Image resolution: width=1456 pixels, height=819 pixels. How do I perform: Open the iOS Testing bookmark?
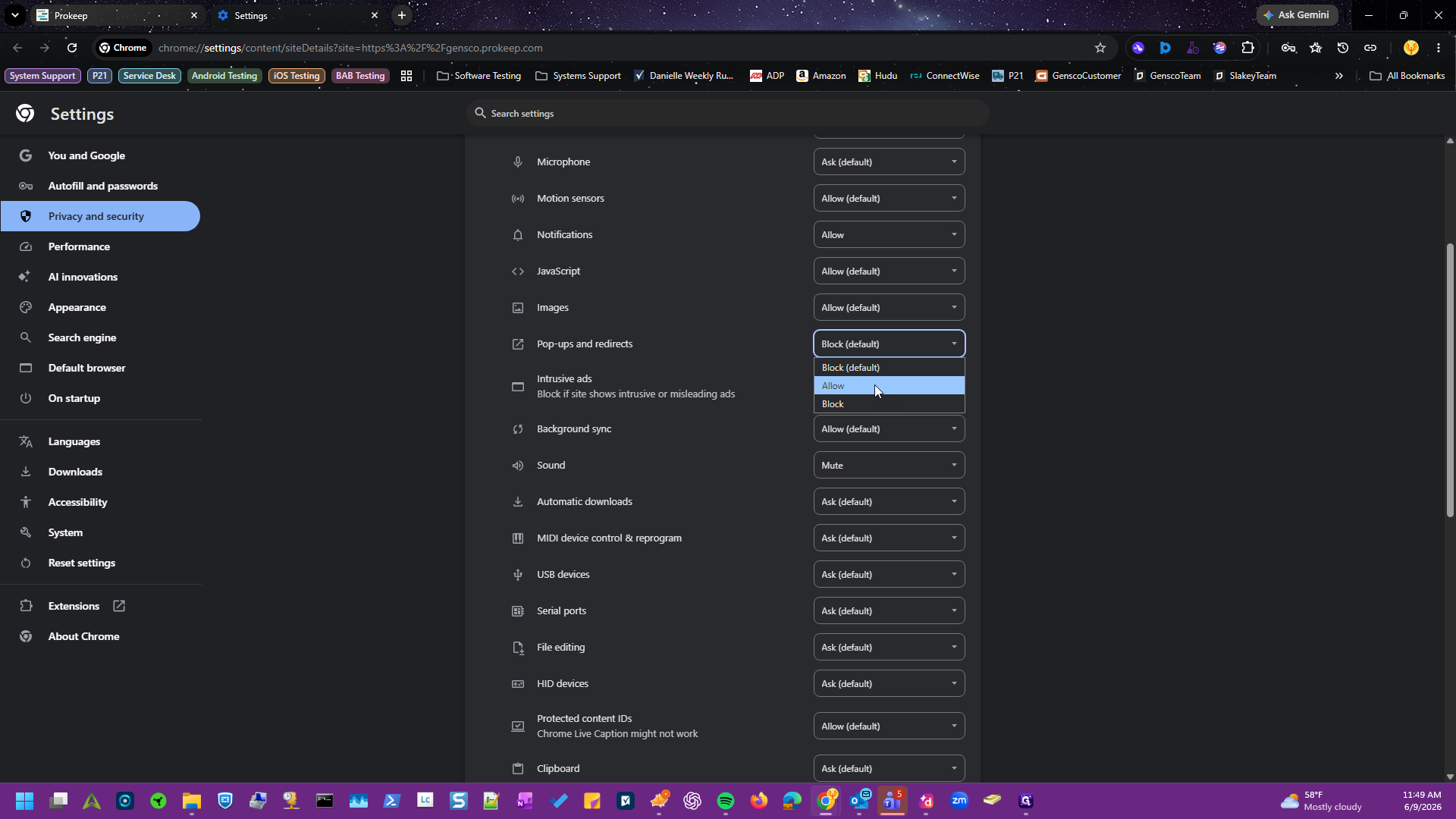click(x=297, y=76)
